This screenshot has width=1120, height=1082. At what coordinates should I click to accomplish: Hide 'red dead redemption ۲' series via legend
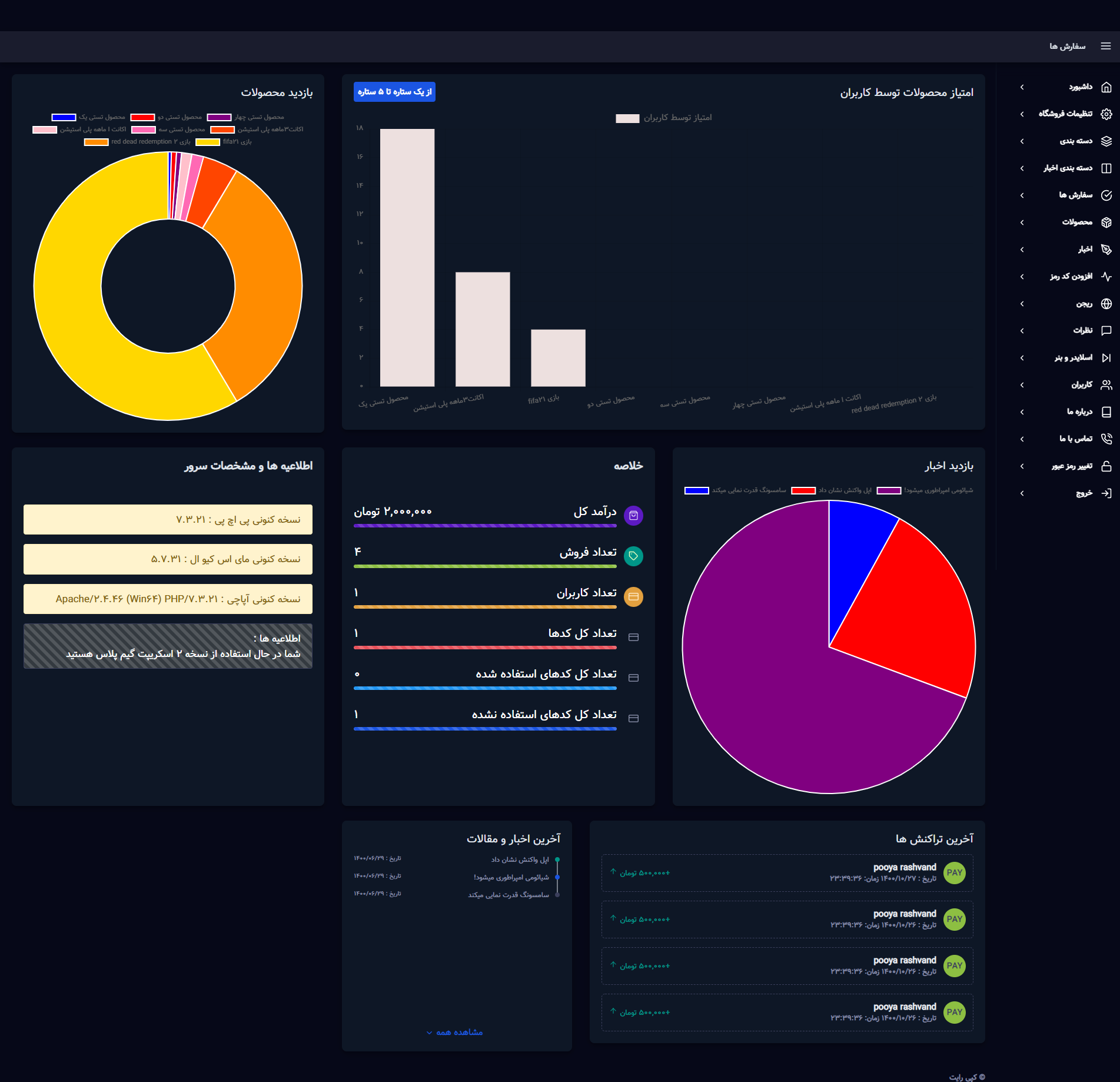(138, 142)
